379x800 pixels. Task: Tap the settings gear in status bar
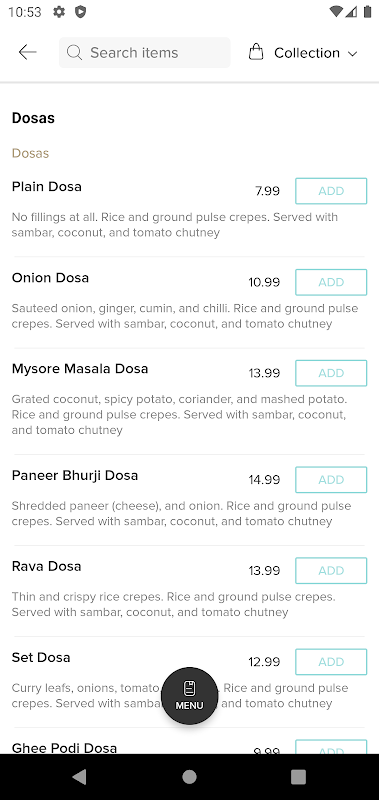[x=59, y=12]
